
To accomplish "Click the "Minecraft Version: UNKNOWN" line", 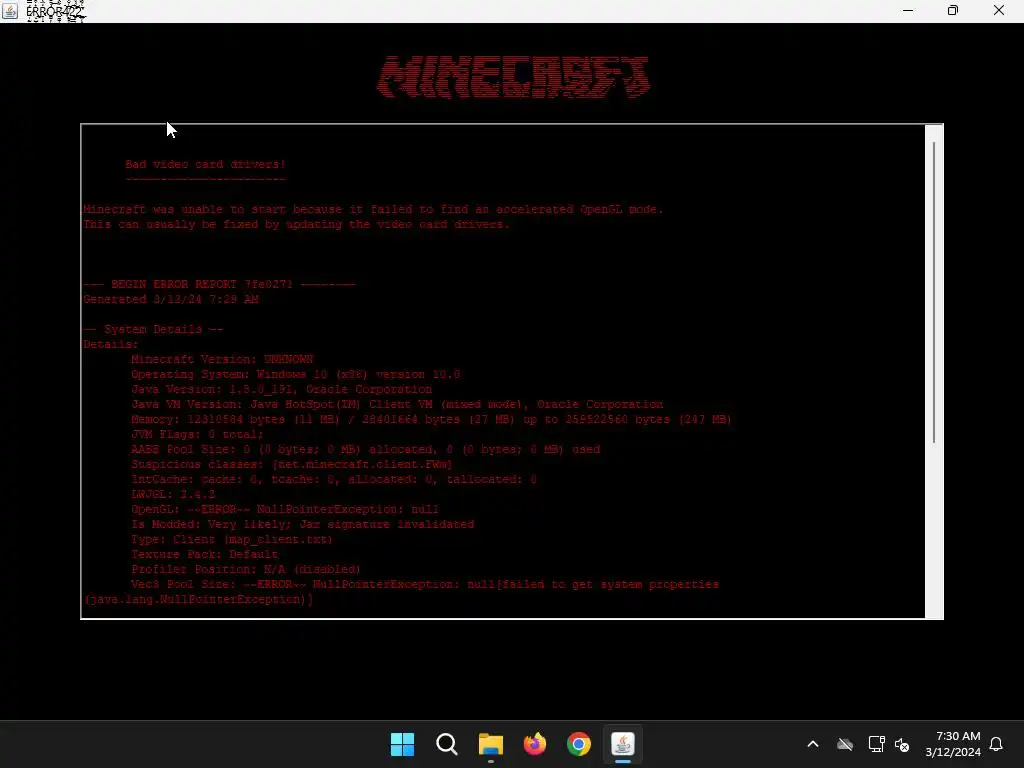I will (x=222, y=359).
